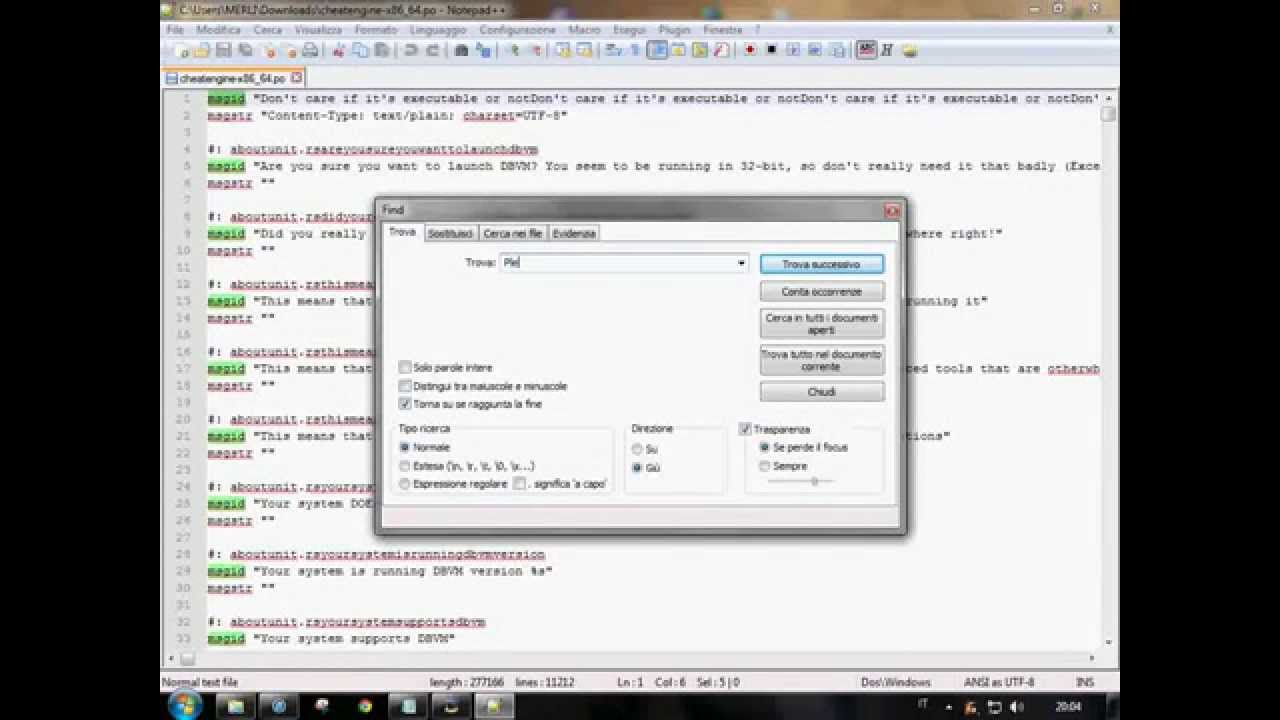Image resolution: width=1280 pixels, height=720 pixels.
Task: Click 'Dos\Windows' in status bar
Action: coord(895,682)
